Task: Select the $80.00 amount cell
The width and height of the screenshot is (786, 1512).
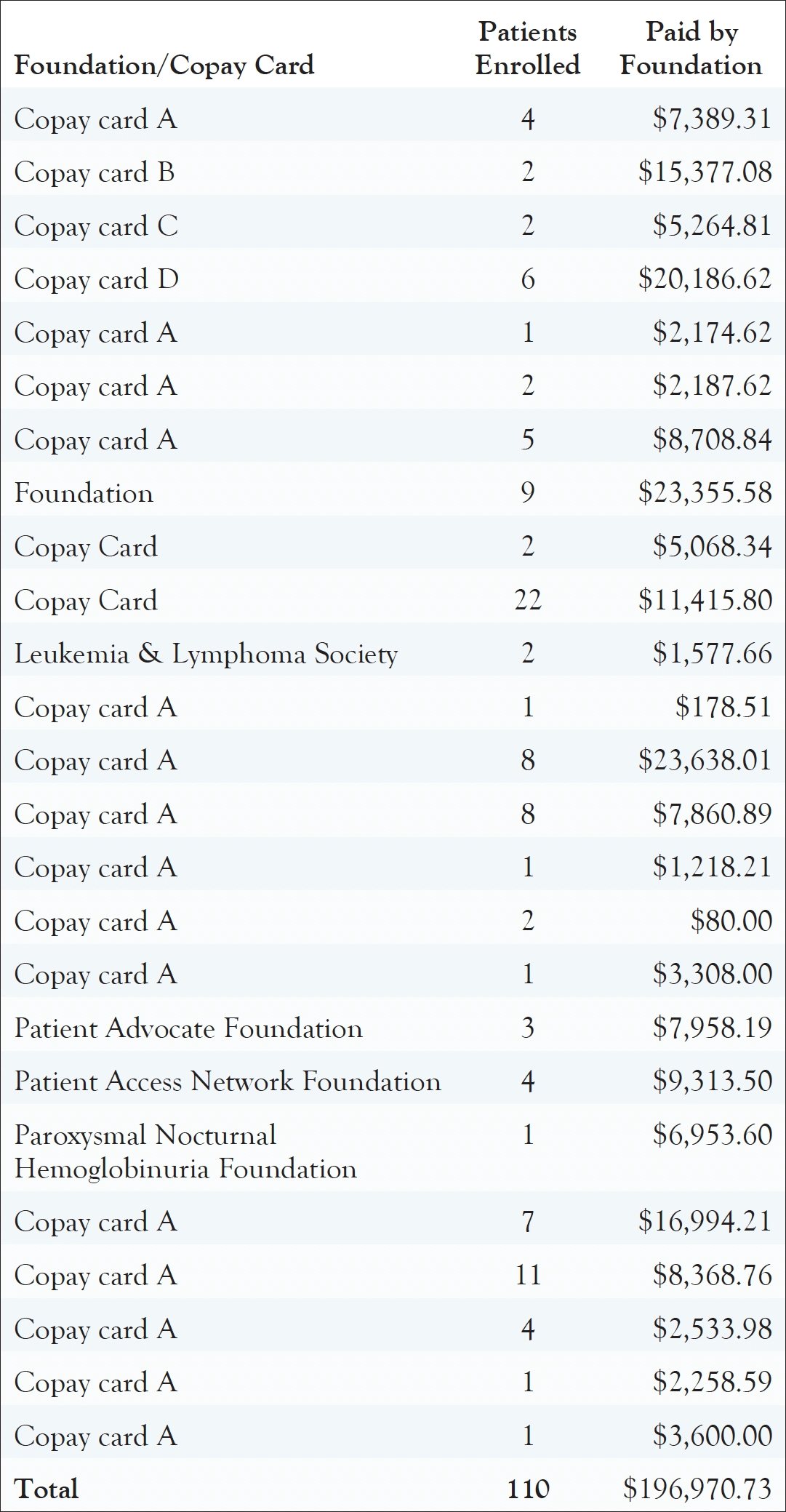Action: point(731,921)
